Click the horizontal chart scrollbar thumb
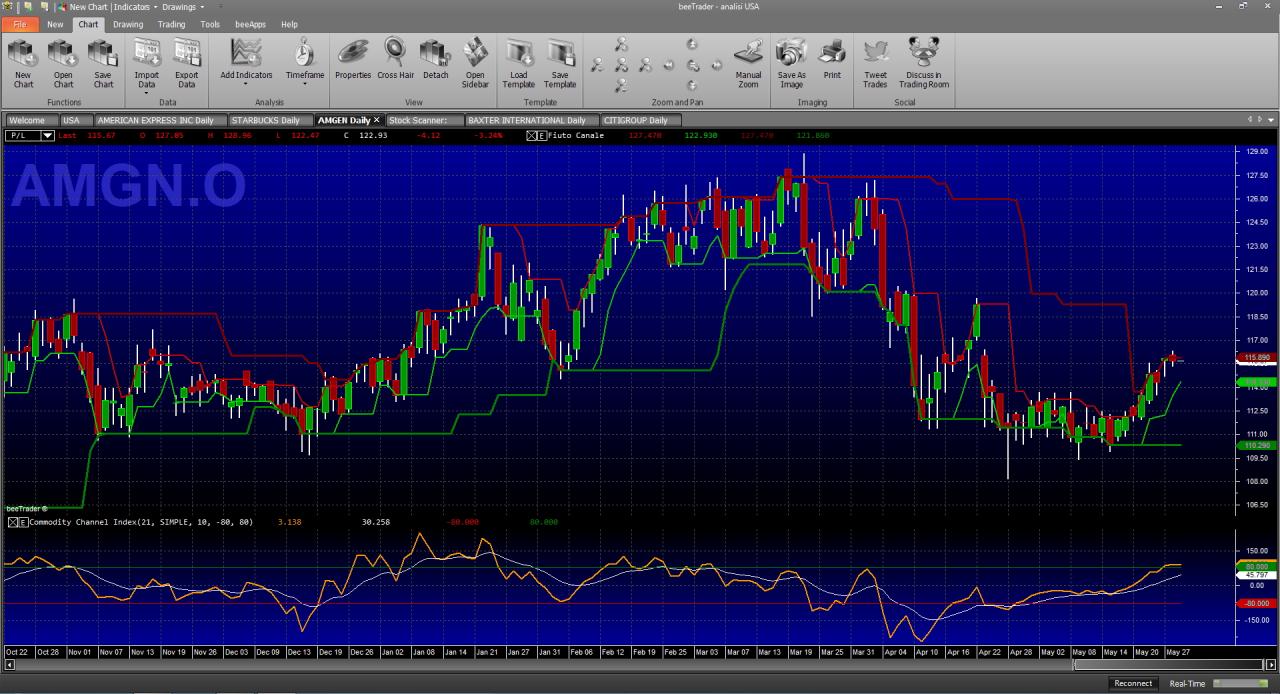 tap(1166, 666)
